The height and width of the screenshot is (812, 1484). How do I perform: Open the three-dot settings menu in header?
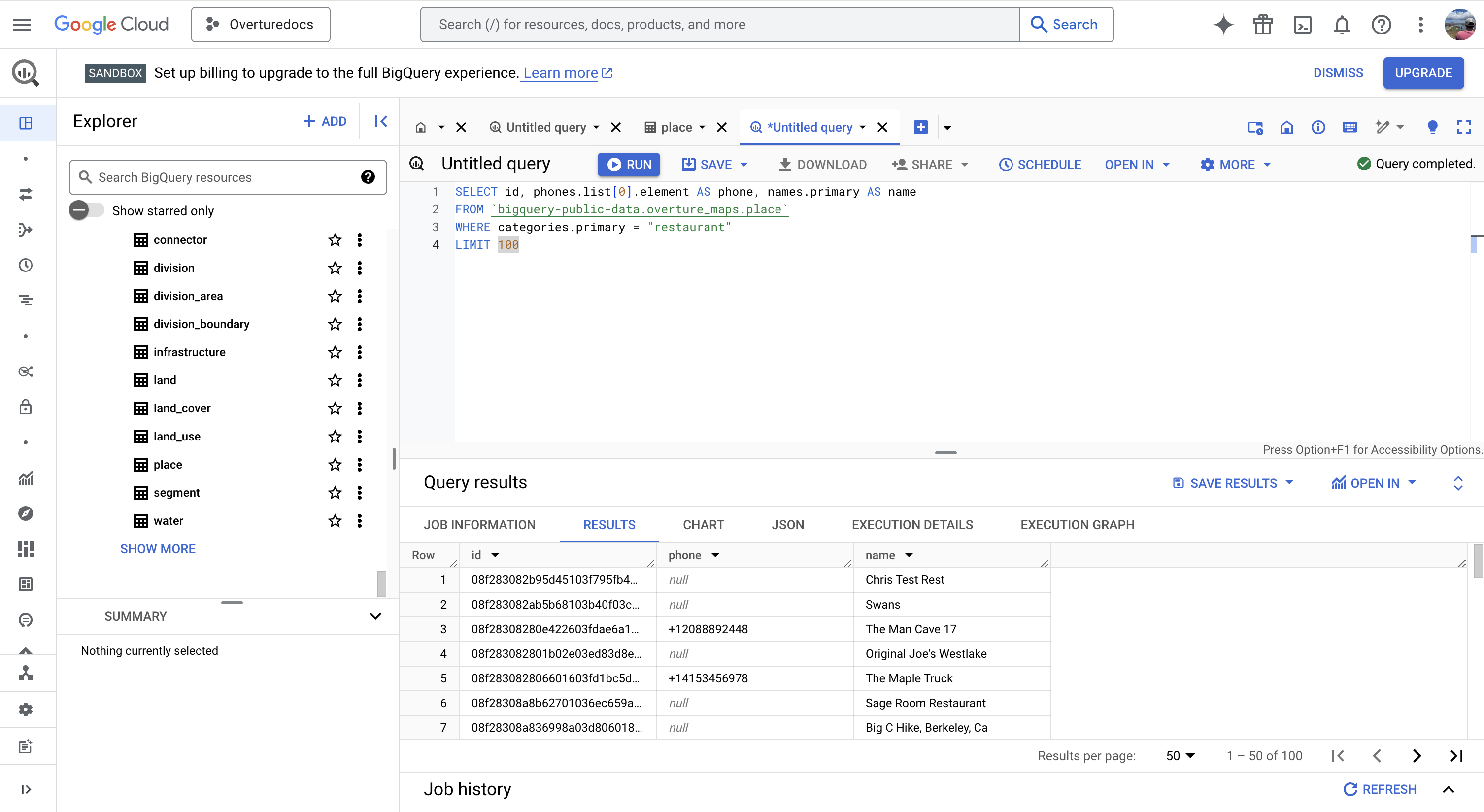tap(1420, 24)
